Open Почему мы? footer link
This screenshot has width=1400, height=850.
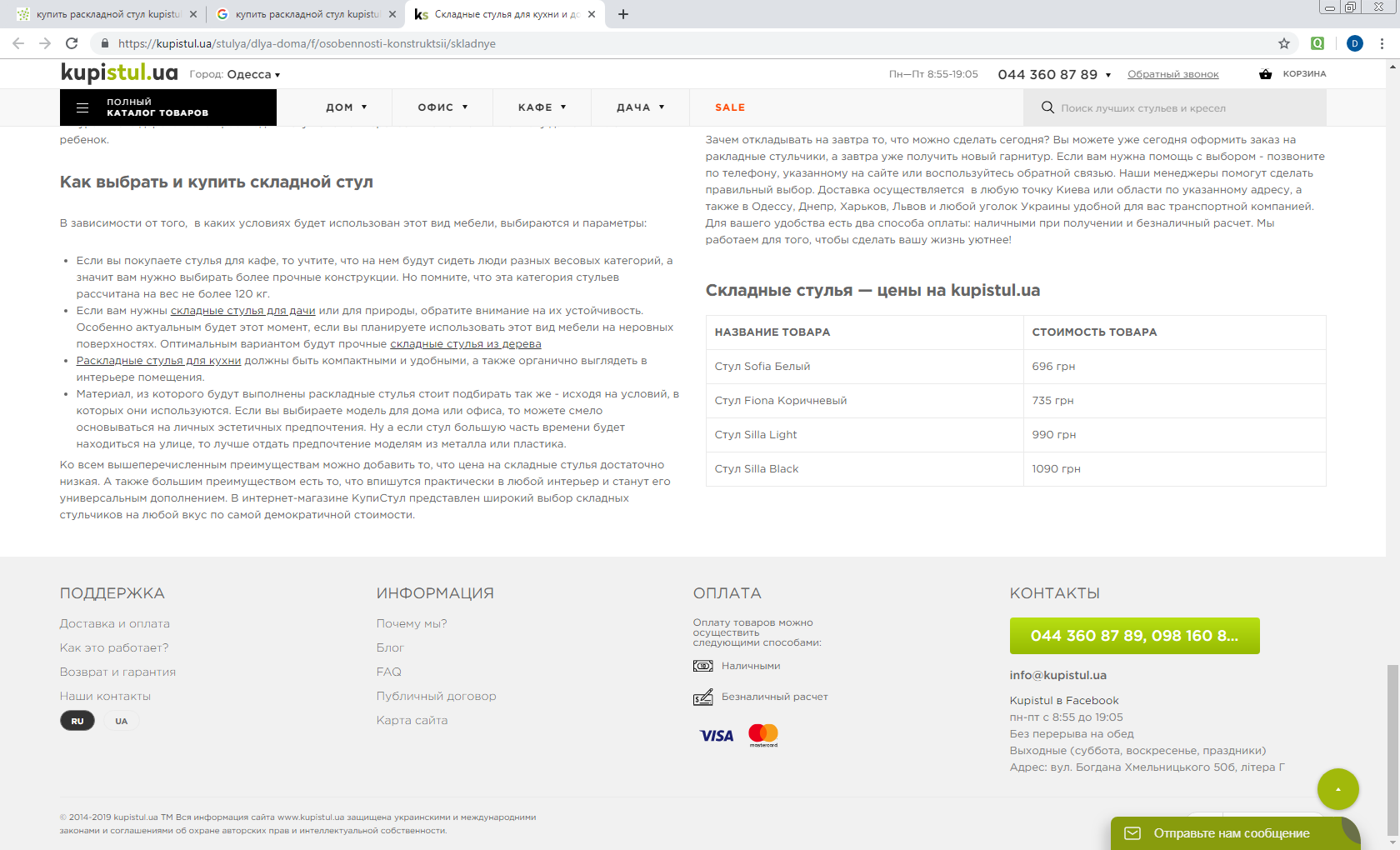[x=412, y=623]
